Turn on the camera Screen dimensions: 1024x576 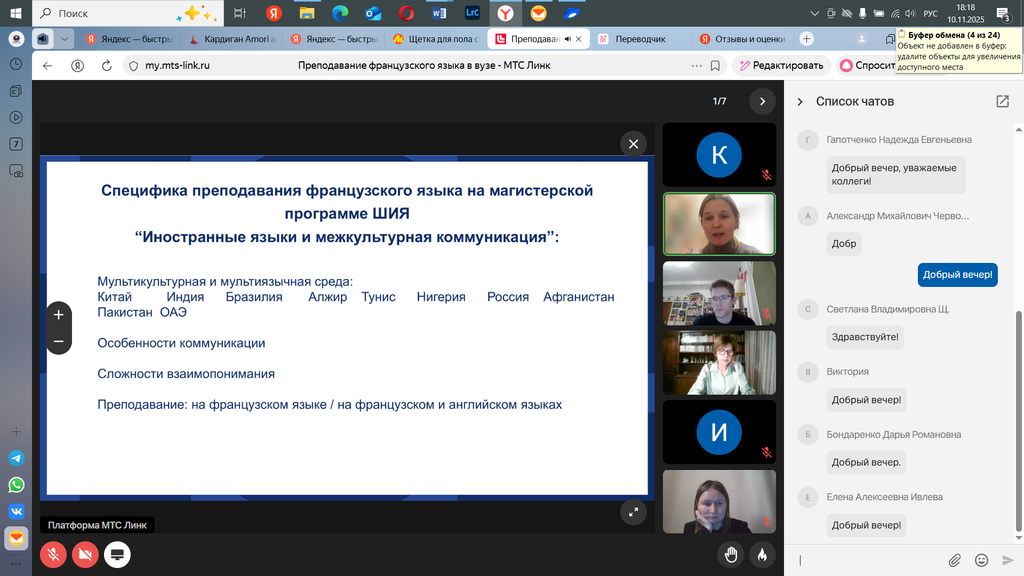click(85, 553)
